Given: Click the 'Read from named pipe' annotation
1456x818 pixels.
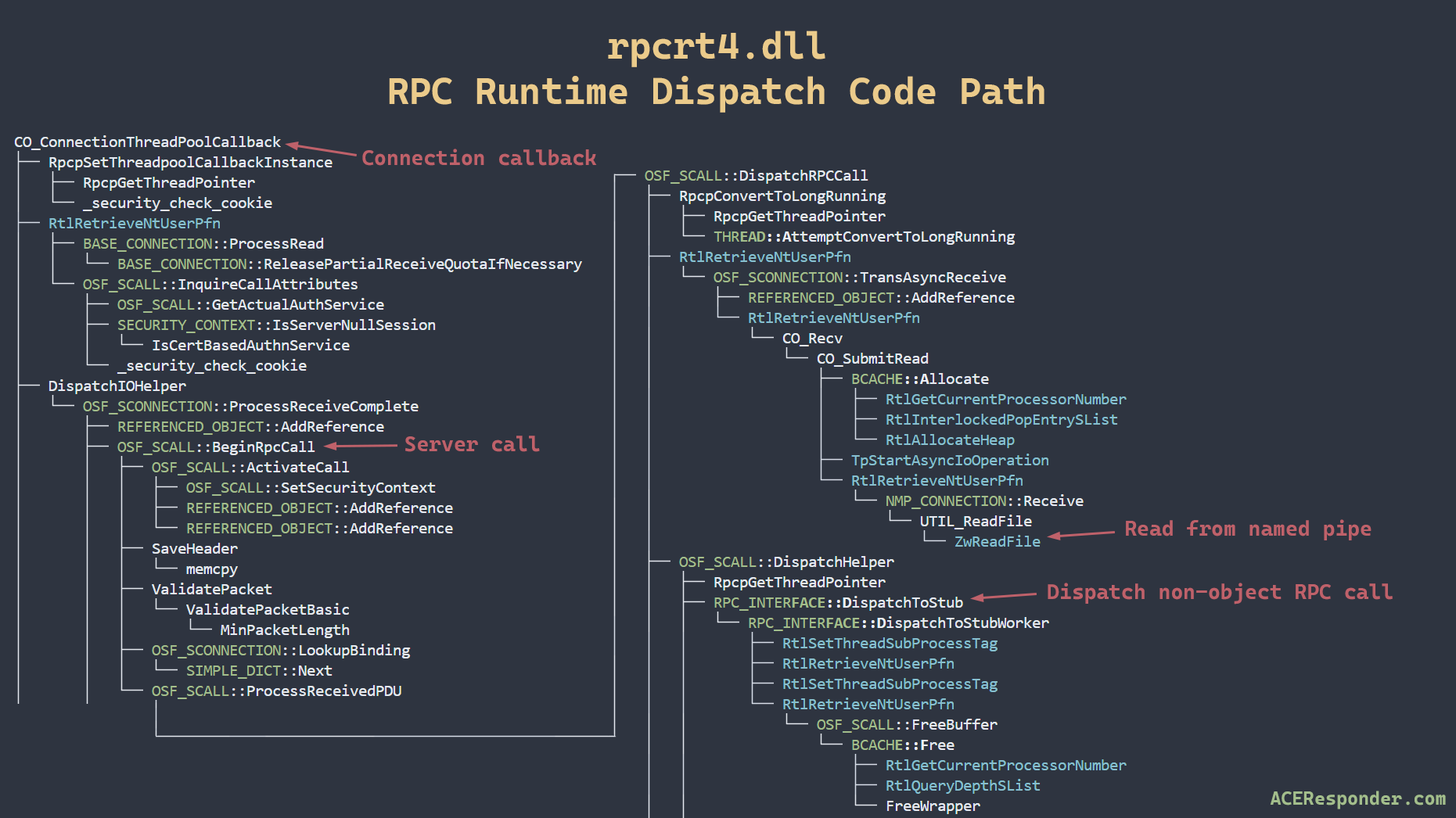Looking at the screenshot, I should [1247, 529].
